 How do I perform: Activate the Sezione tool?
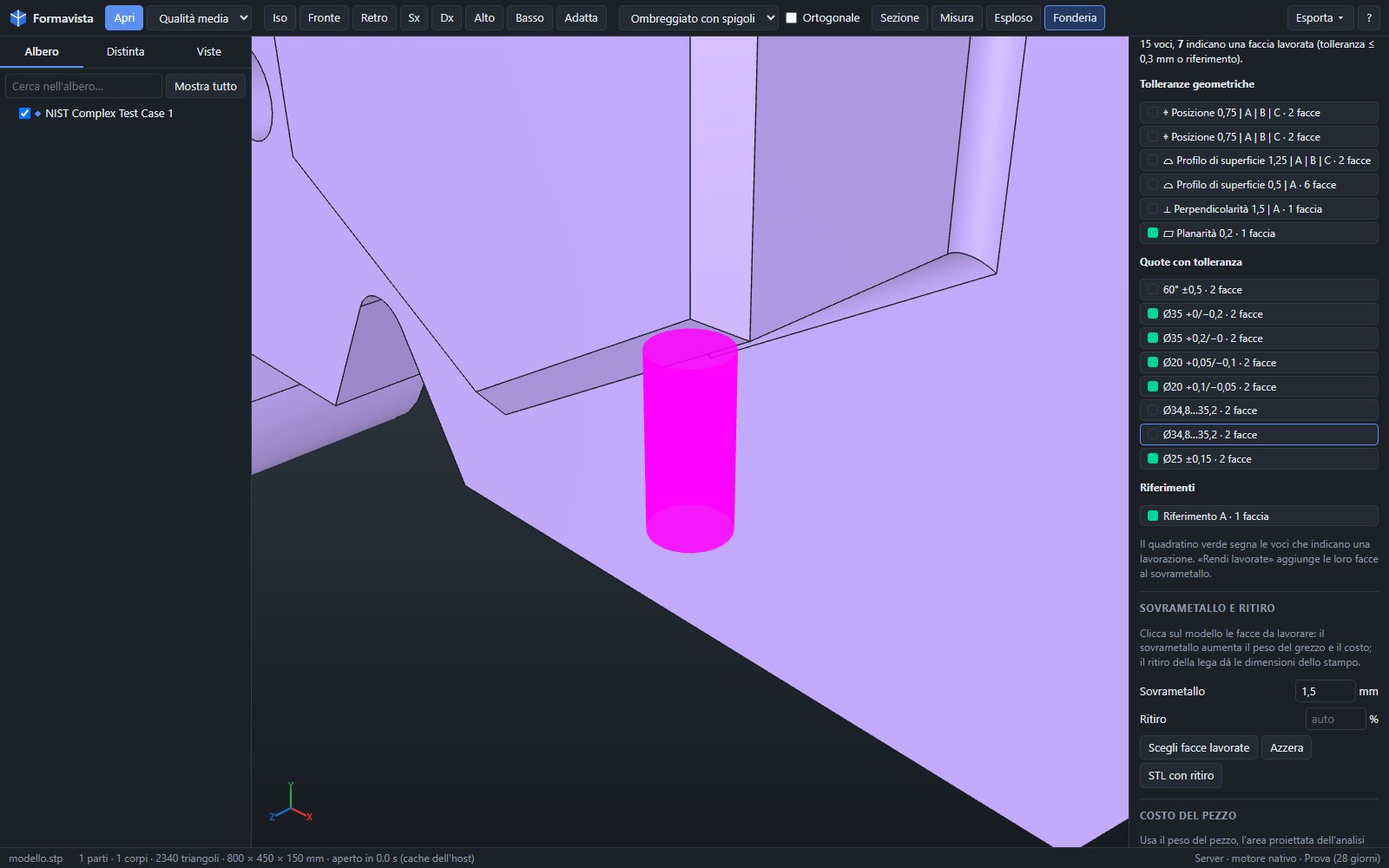click(x=899, y=18)
